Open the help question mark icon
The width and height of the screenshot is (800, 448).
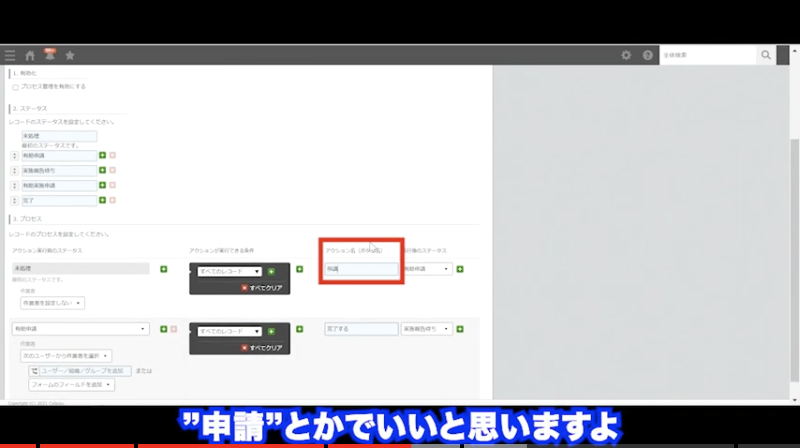(x=648, y=55)
